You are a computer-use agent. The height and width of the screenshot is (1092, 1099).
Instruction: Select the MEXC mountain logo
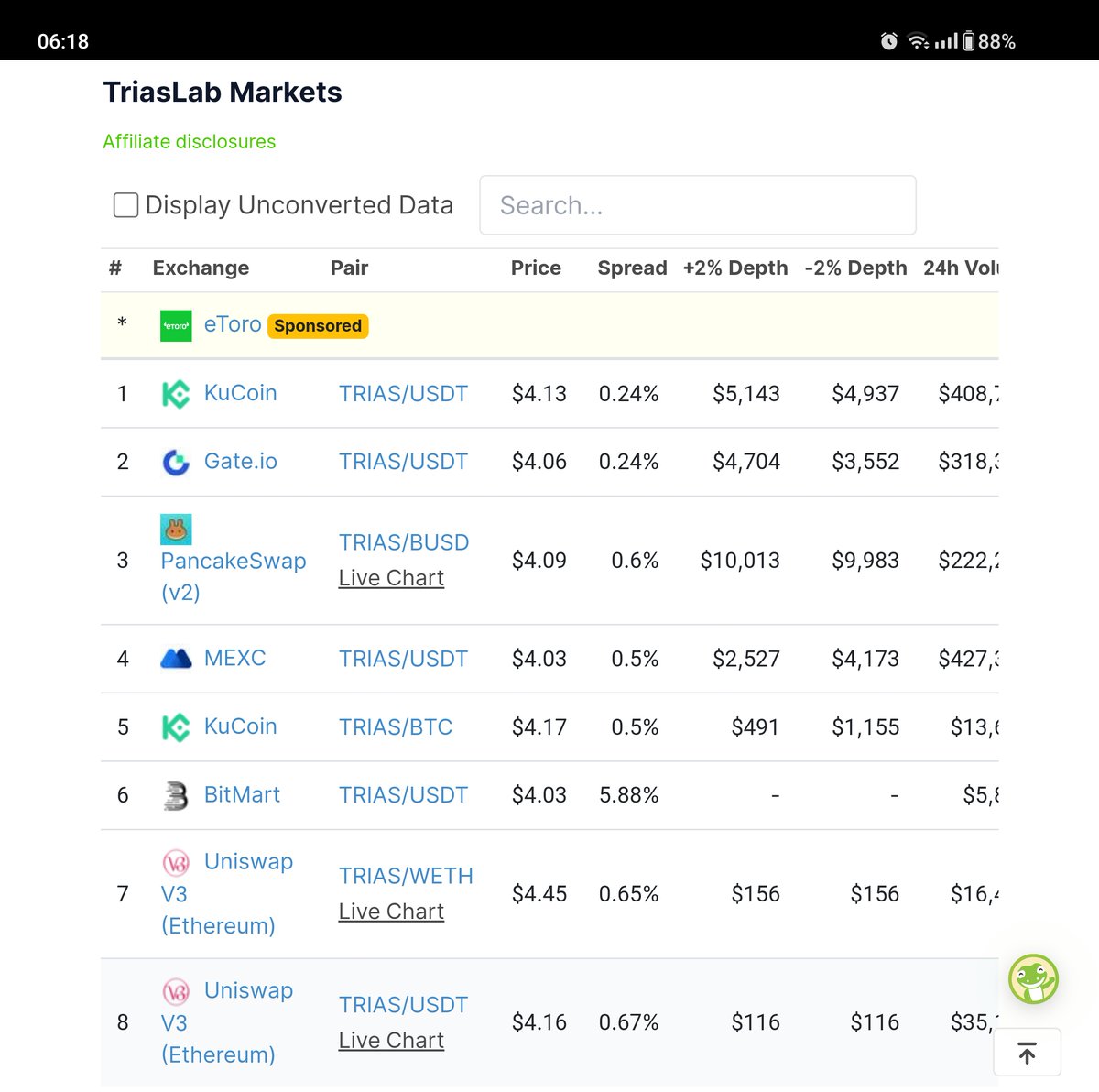[x=176, y=658]
